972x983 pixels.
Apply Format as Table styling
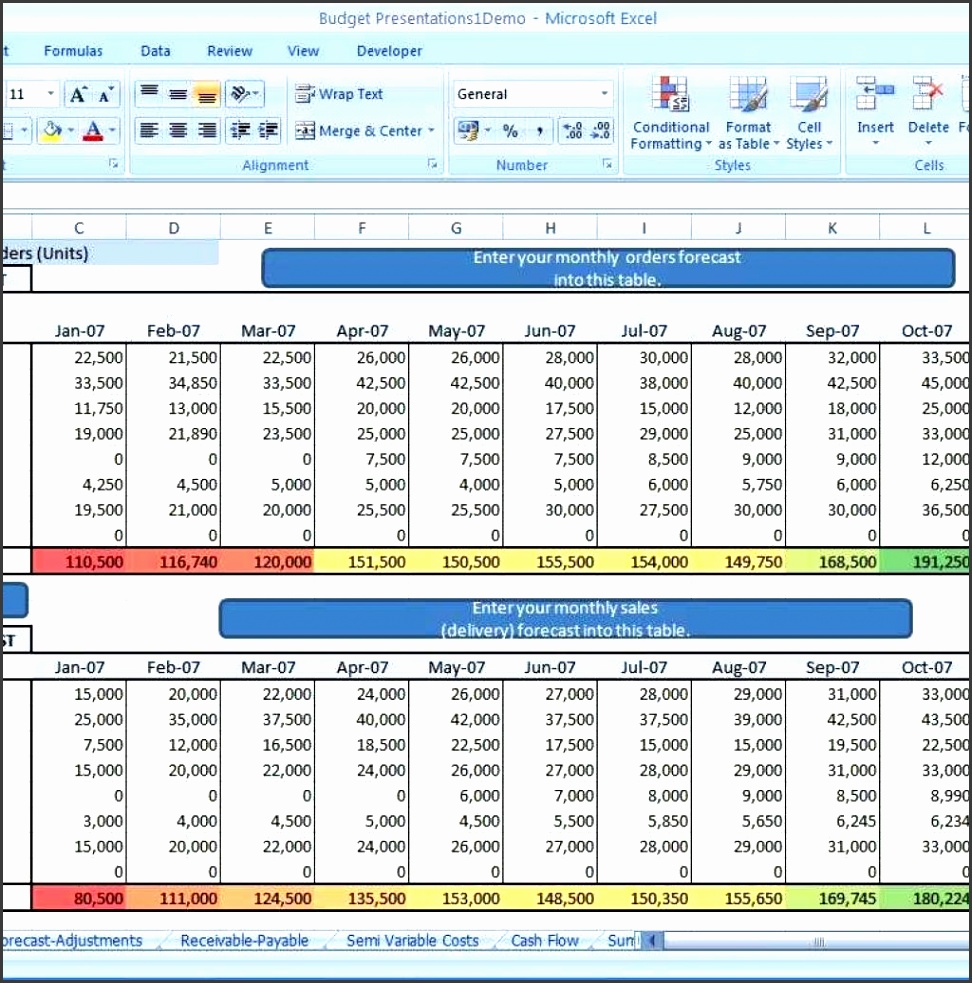point(748,112)
